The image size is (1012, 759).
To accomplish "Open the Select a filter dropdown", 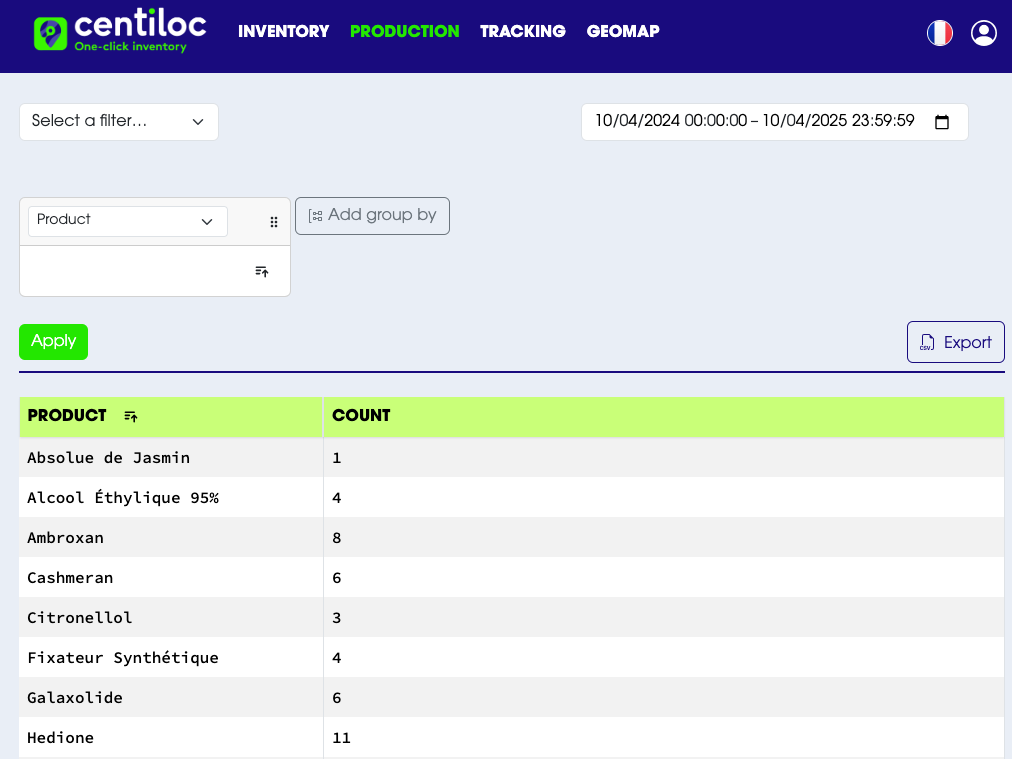I will 119,122.
